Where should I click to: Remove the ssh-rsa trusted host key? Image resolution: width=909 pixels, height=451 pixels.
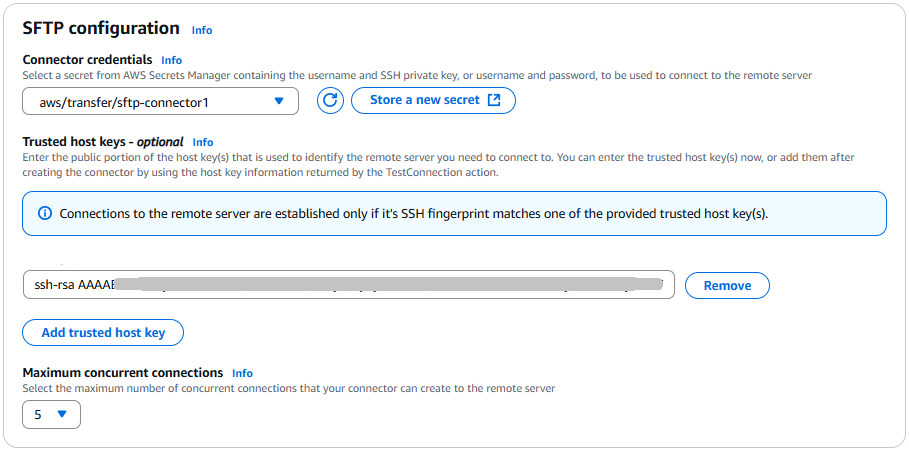(727, 285)
